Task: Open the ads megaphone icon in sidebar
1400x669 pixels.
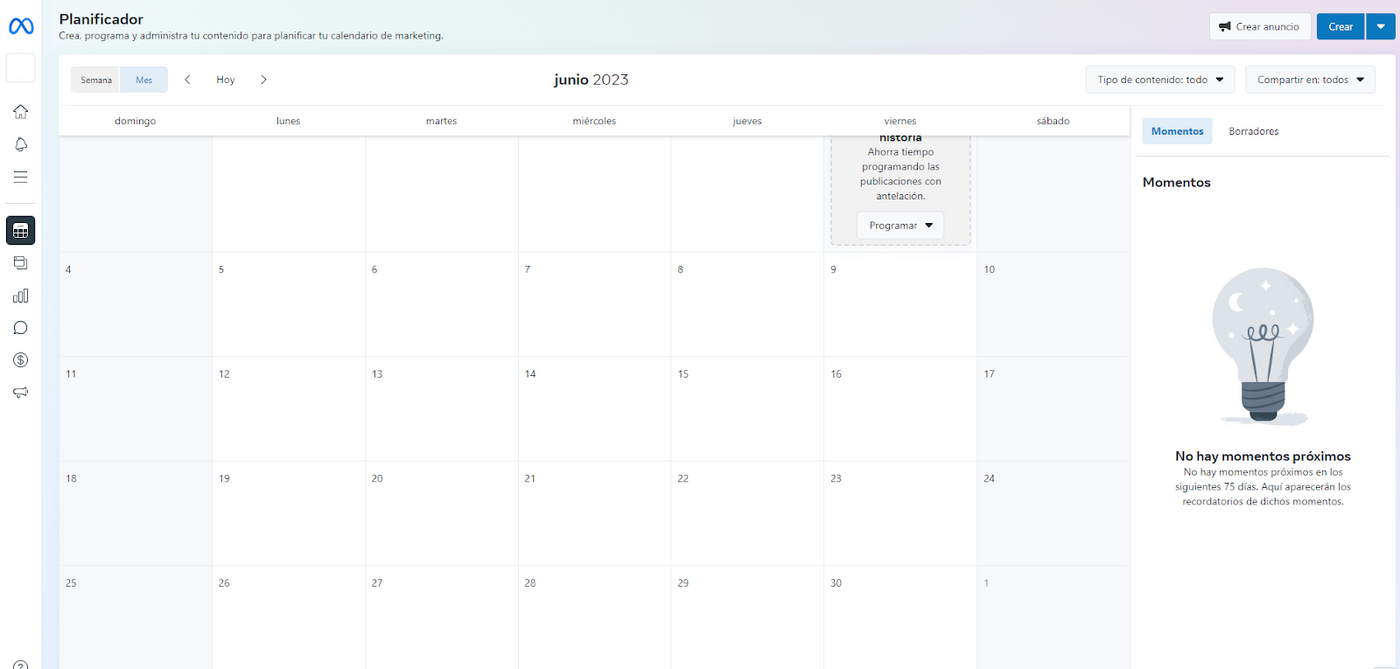Action: pyautogui.click(x=20, y=392)
